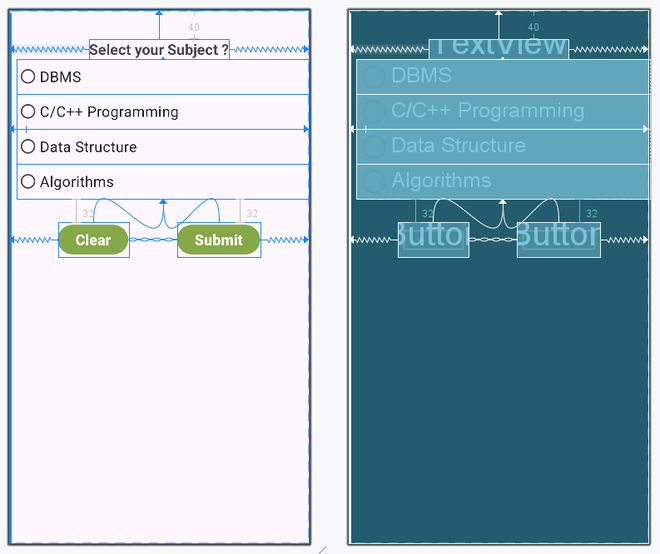Click the green Clear button
The height and width of the screenshot is (554, 660).
93,240
